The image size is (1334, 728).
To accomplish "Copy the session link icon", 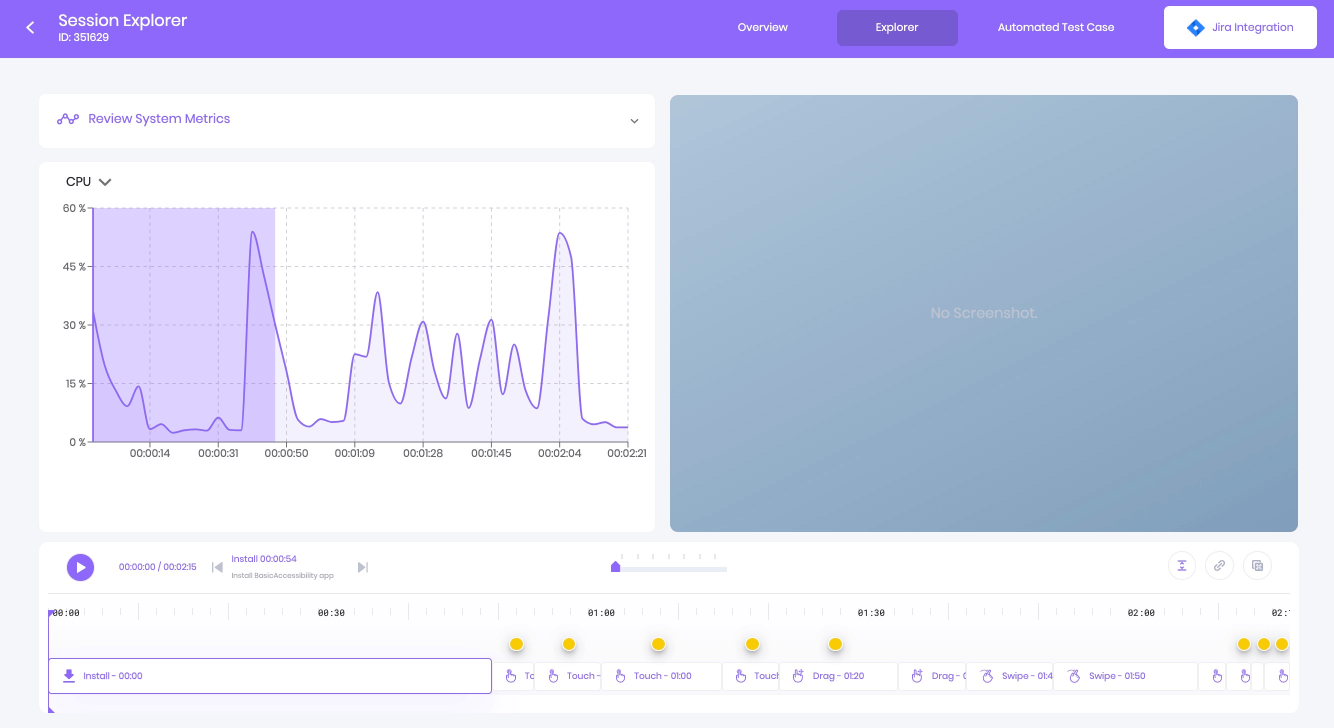I will (x=1220, y=566).
